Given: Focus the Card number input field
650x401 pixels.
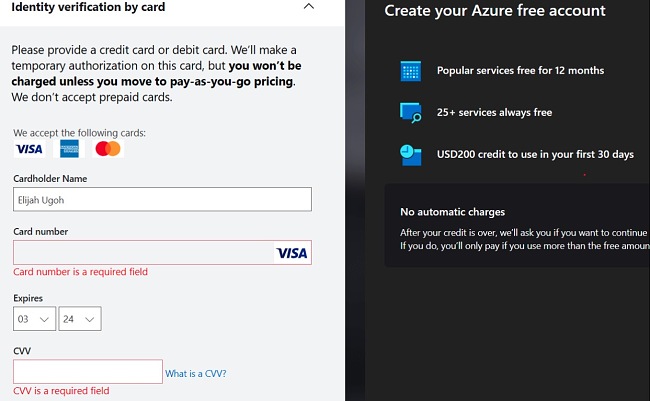Looking at the screenshot, I should 162,253.
